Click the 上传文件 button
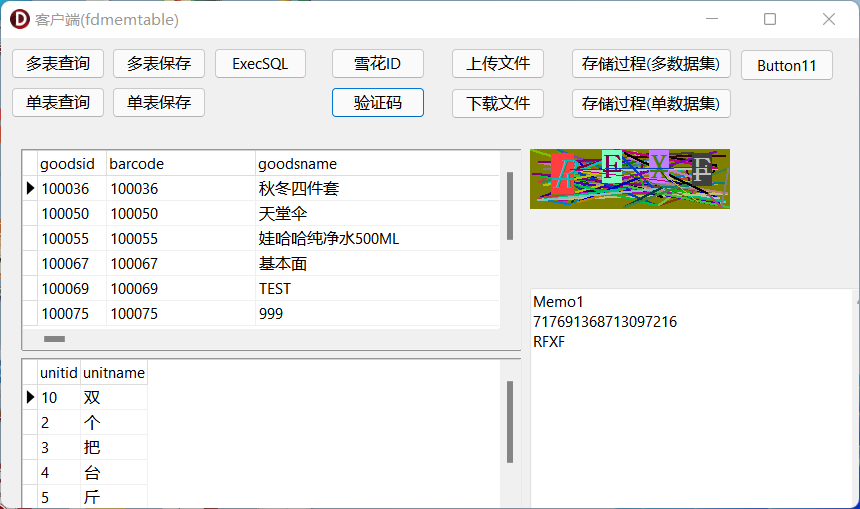The width and height of the screenshot is (860, 509). (497, 64)
